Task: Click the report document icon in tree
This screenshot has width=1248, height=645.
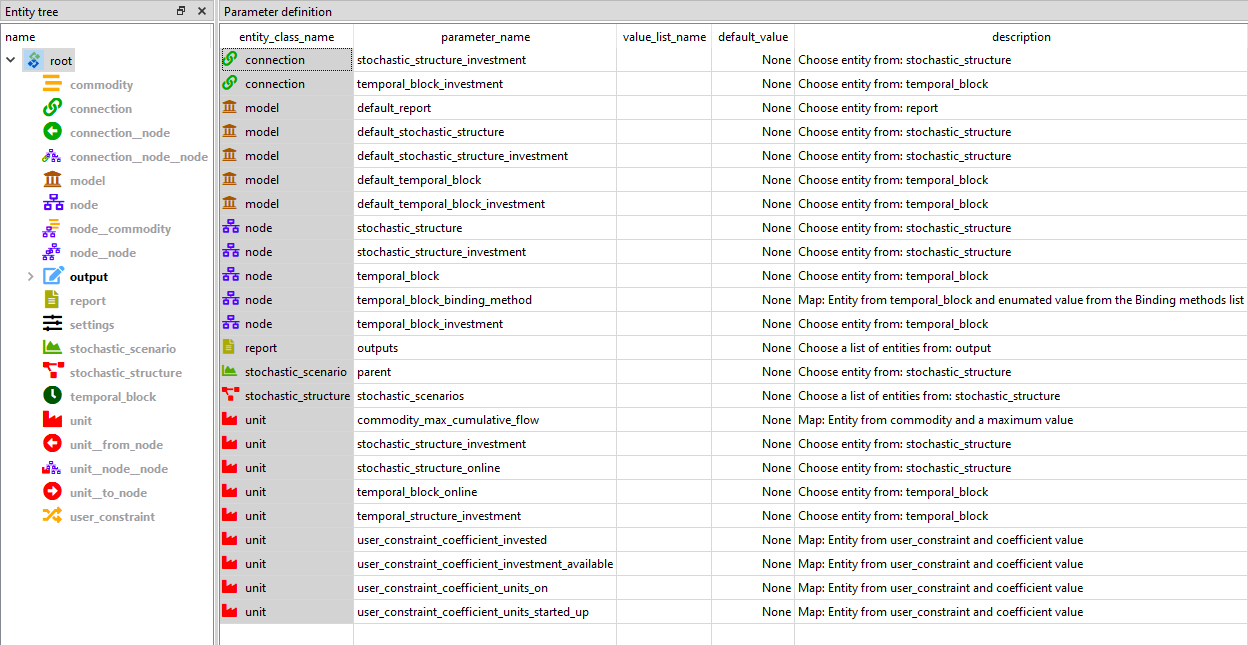Action: click(52, 301)
